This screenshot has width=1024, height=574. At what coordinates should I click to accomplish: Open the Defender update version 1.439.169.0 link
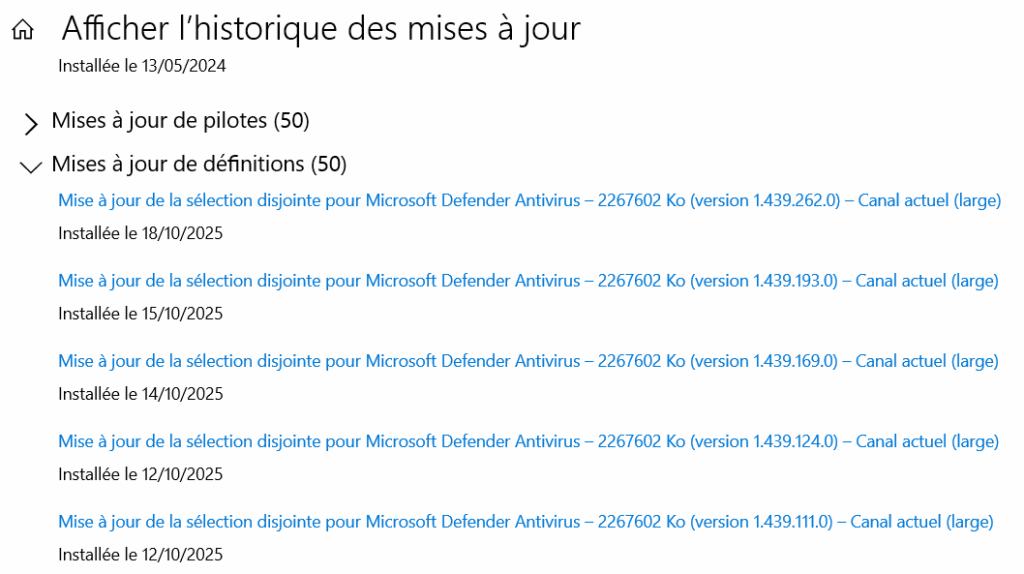click(528, 361)
